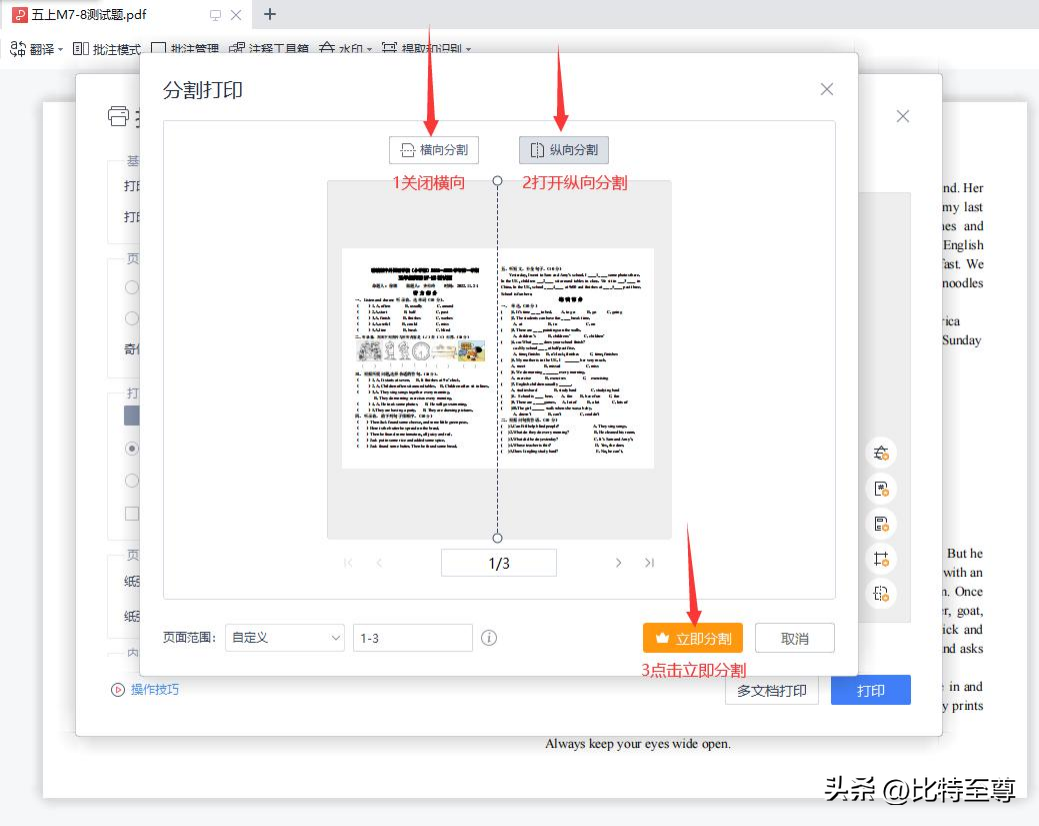Open 提取和识别 dropdown in toolbar

point(426,49)
